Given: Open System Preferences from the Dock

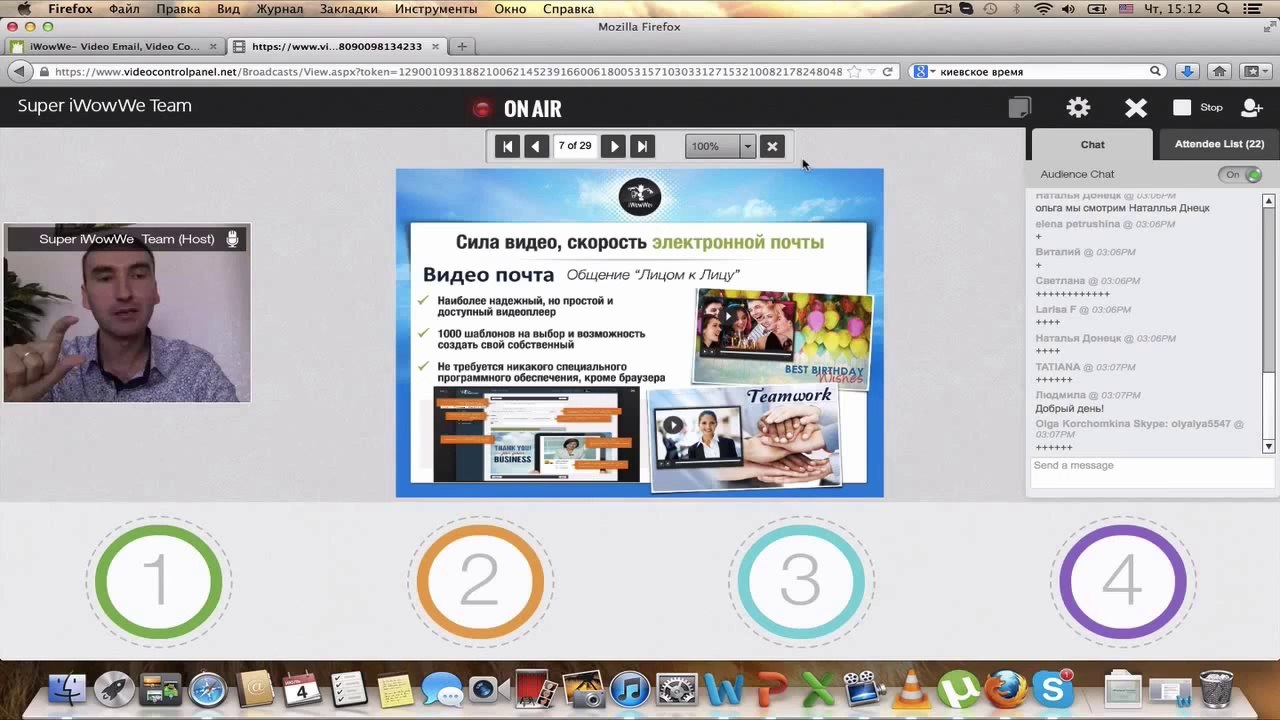Looking at the screenshot, I should (x=677, y=689).
